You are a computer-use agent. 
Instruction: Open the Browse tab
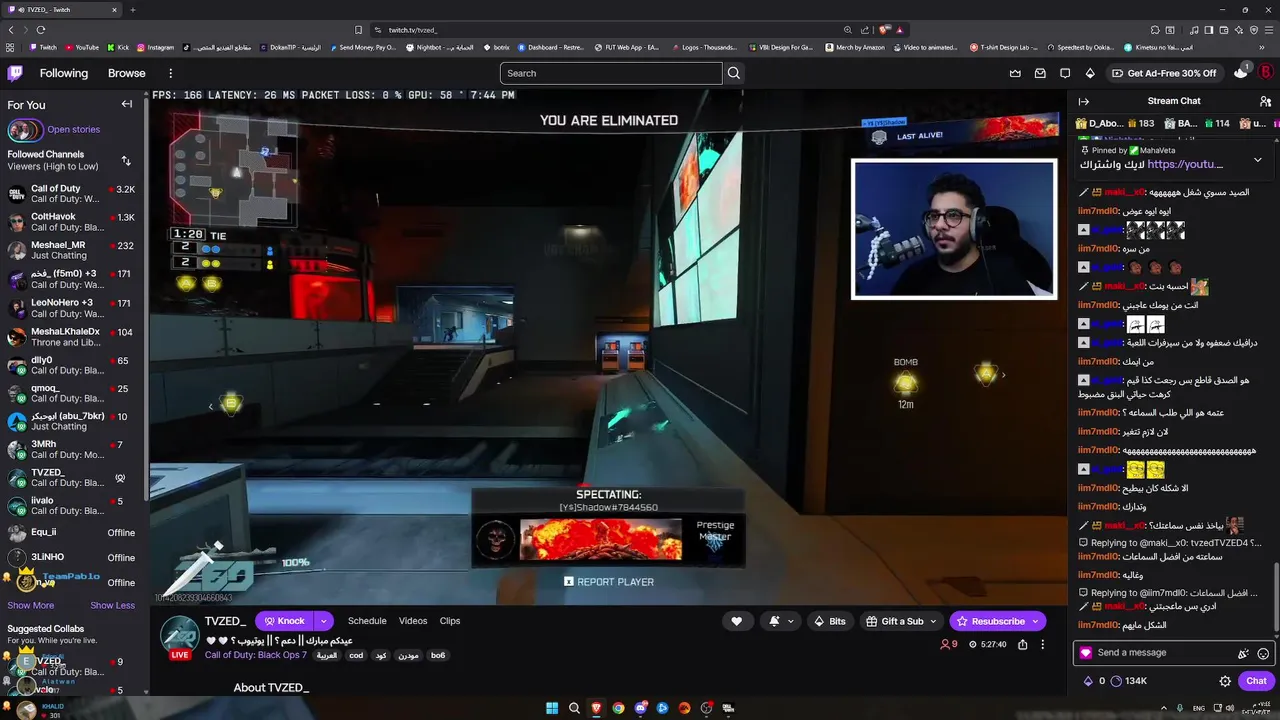[127, 73]
